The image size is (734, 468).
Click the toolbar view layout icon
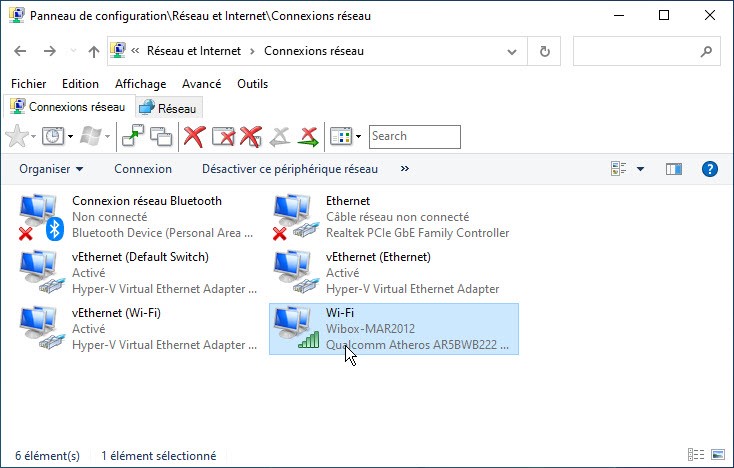coord(341,136)
